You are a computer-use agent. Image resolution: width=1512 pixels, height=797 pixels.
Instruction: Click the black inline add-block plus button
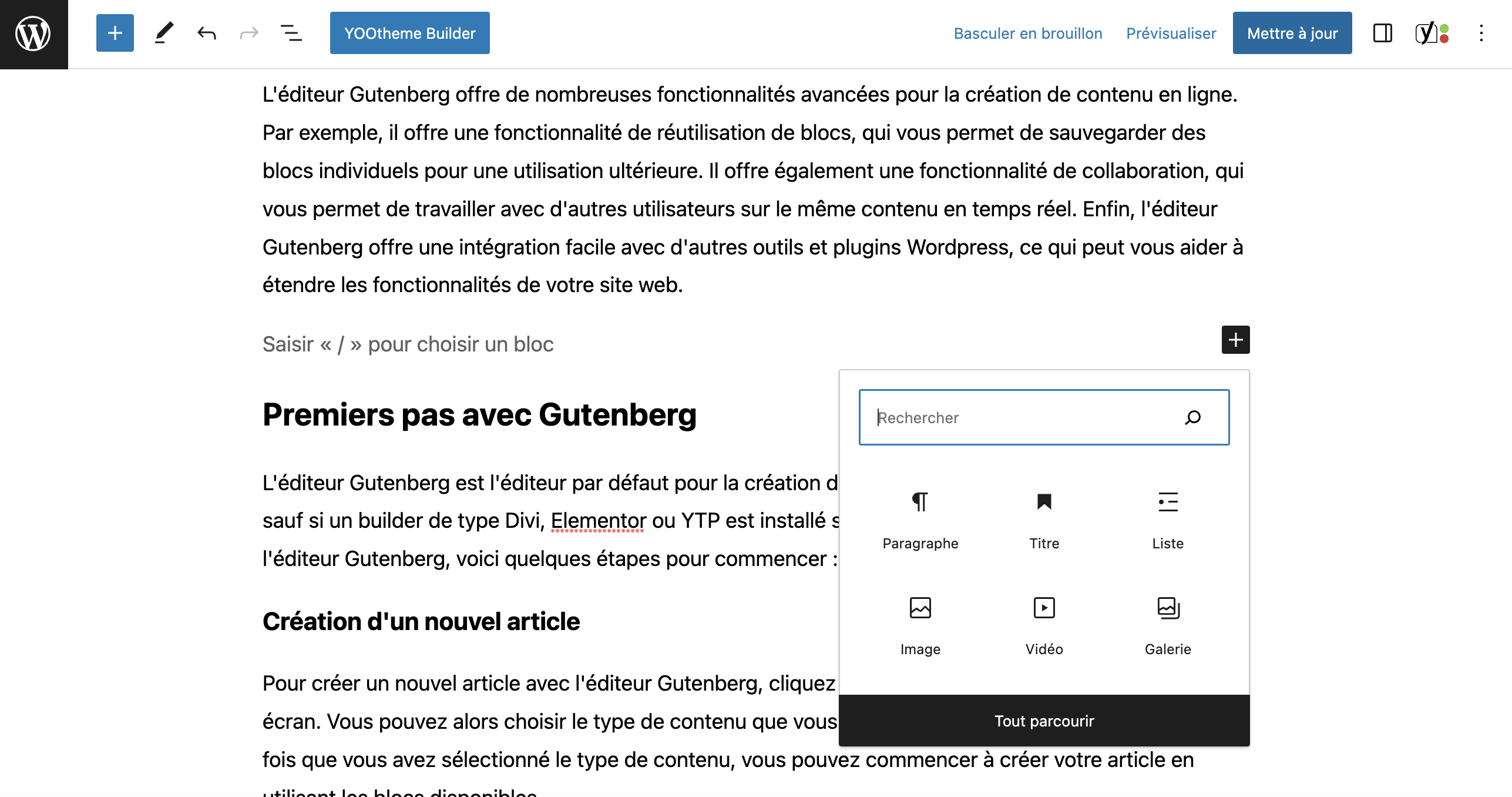pos(1235,340)
